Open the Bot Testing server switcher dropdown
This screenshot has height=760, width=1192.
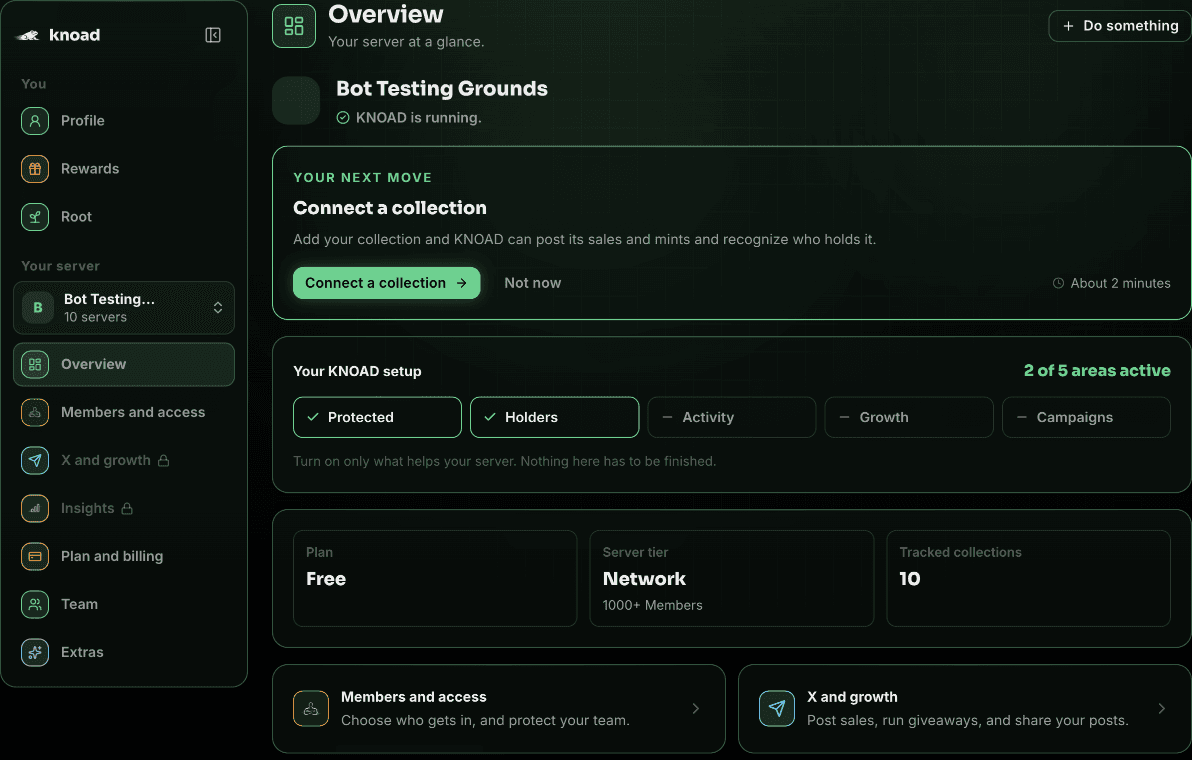tap(124, 308)
